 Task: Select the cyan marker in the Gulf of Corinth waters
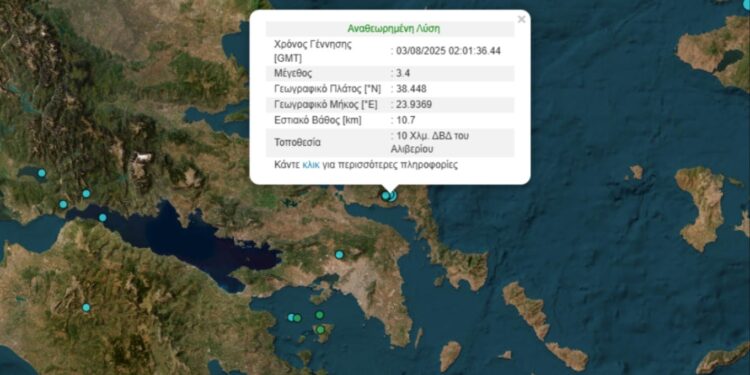102,218
